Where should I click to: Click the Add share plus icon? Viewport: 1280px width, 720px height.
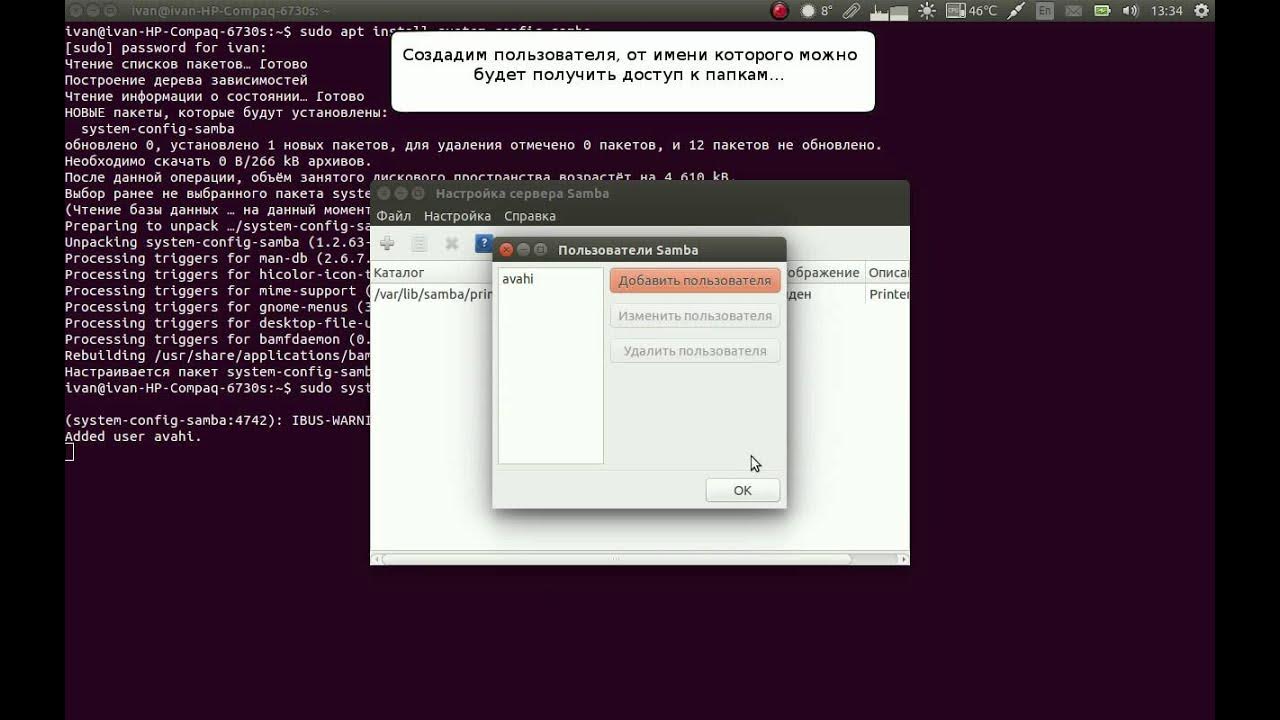click(387, 243)
